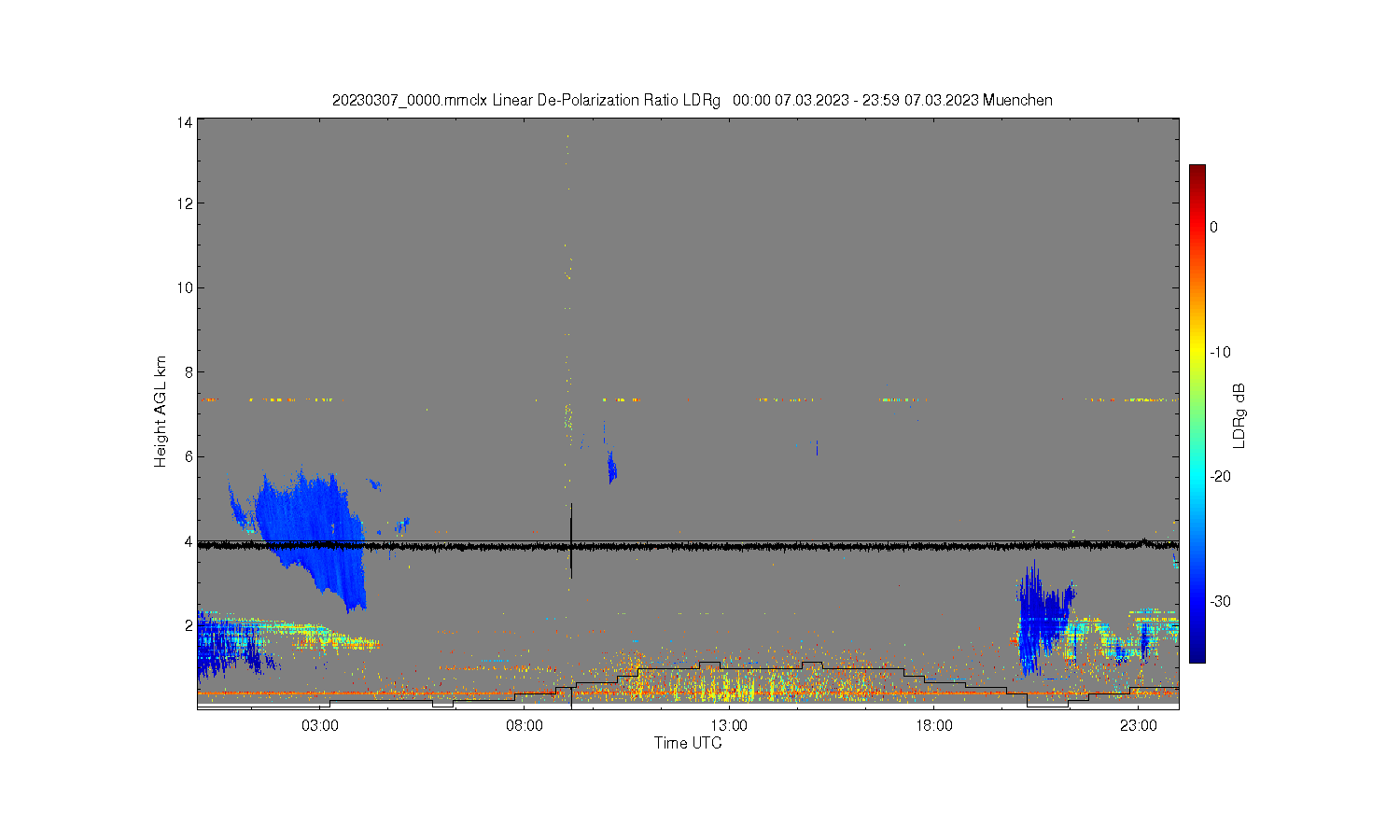The image size is (1400, 840).
Task: Select the 23:00 time tick label
Action: 1138,725
